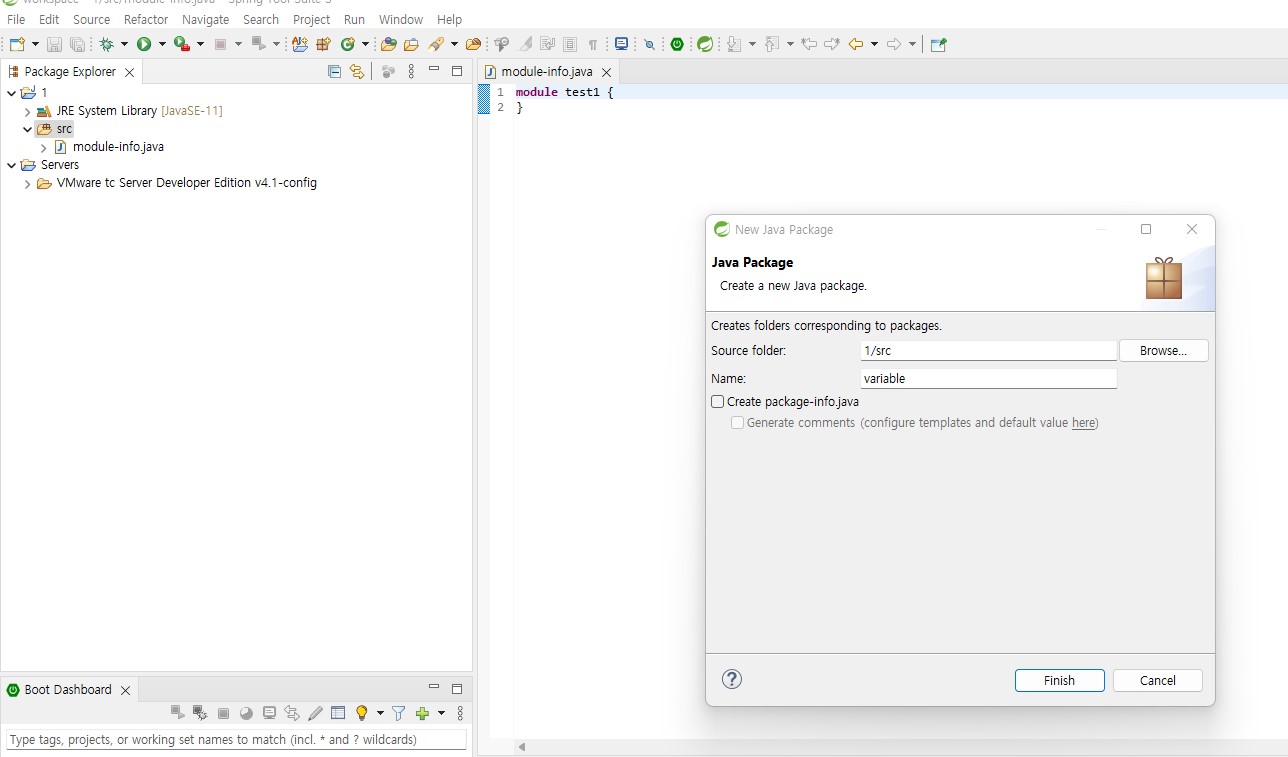Viewport: 1288px width, 757px height.
Task: Select JRE System Library tree item
Action: [139, 111]
